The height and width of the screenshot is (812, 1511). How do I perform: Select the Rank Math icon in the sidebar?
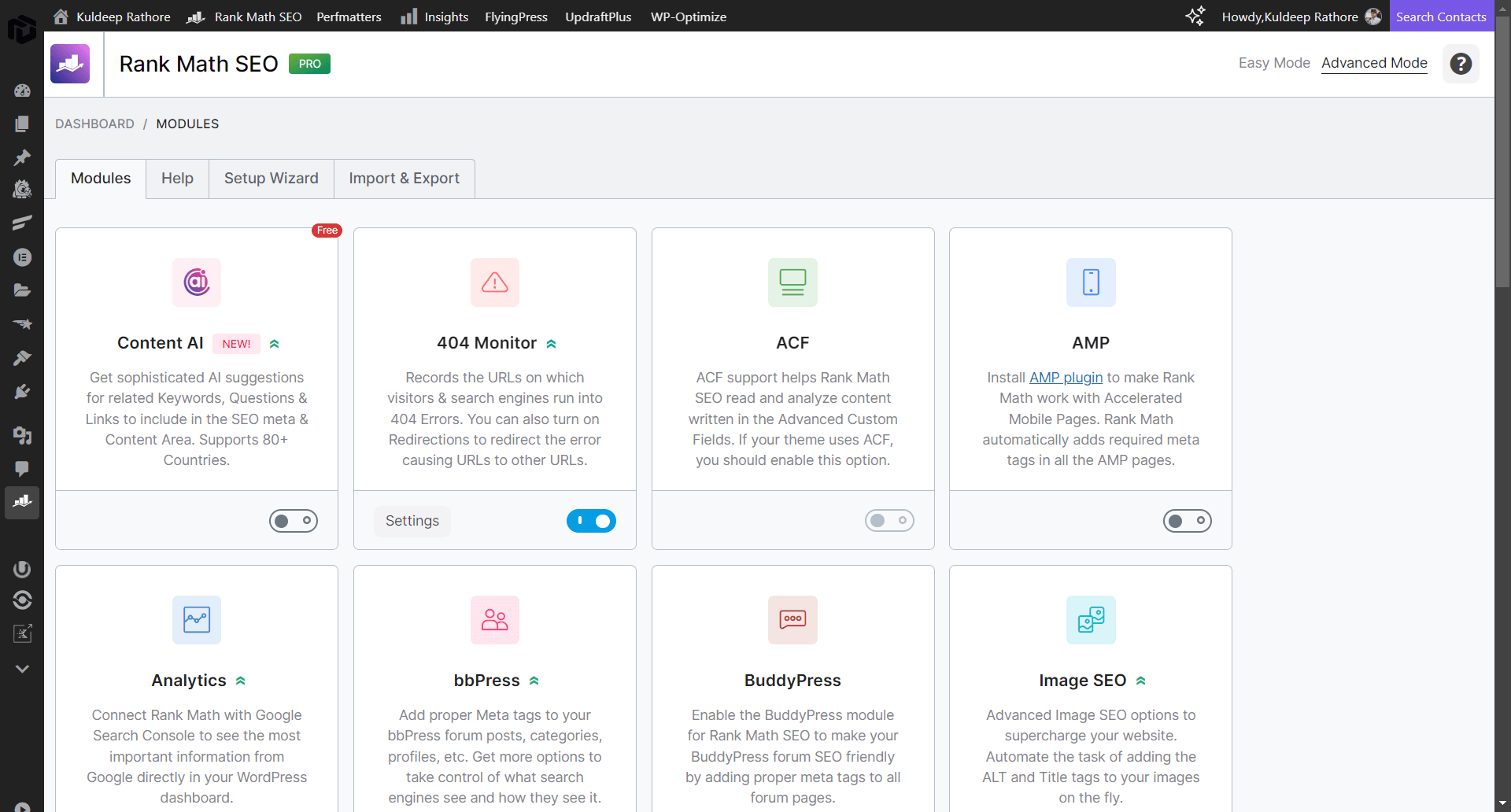click(22, 502)
